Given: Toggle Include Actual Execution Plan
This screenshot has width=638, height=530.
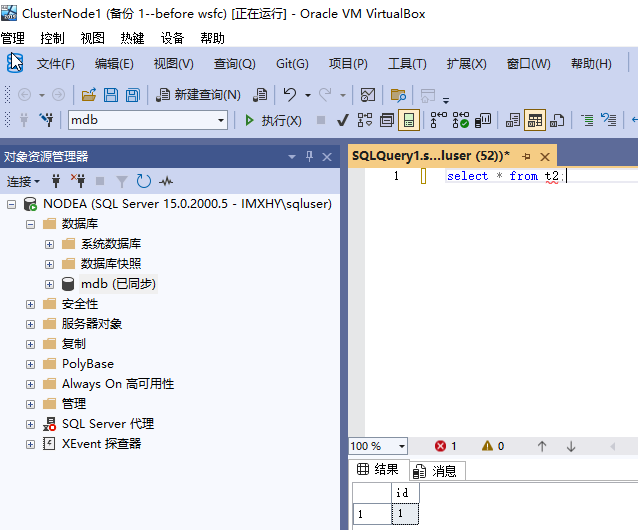Looking at the screenshot, I should coord(439,120).
